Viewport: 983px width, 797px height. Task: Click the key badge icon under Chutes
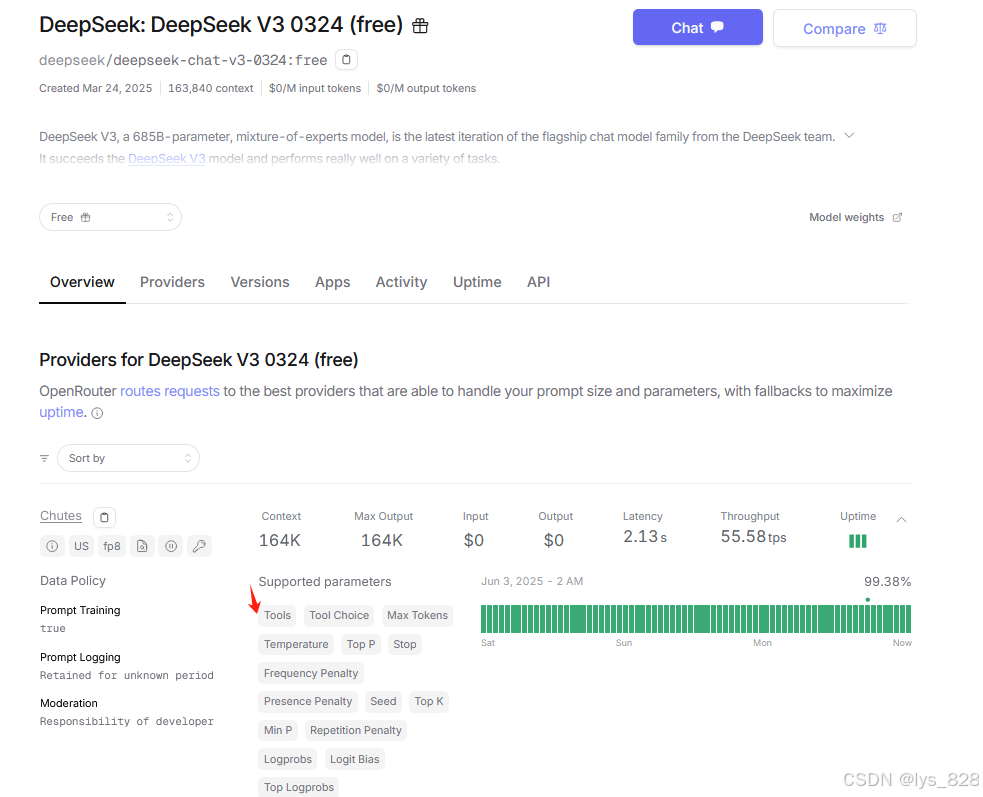point(199,546)
